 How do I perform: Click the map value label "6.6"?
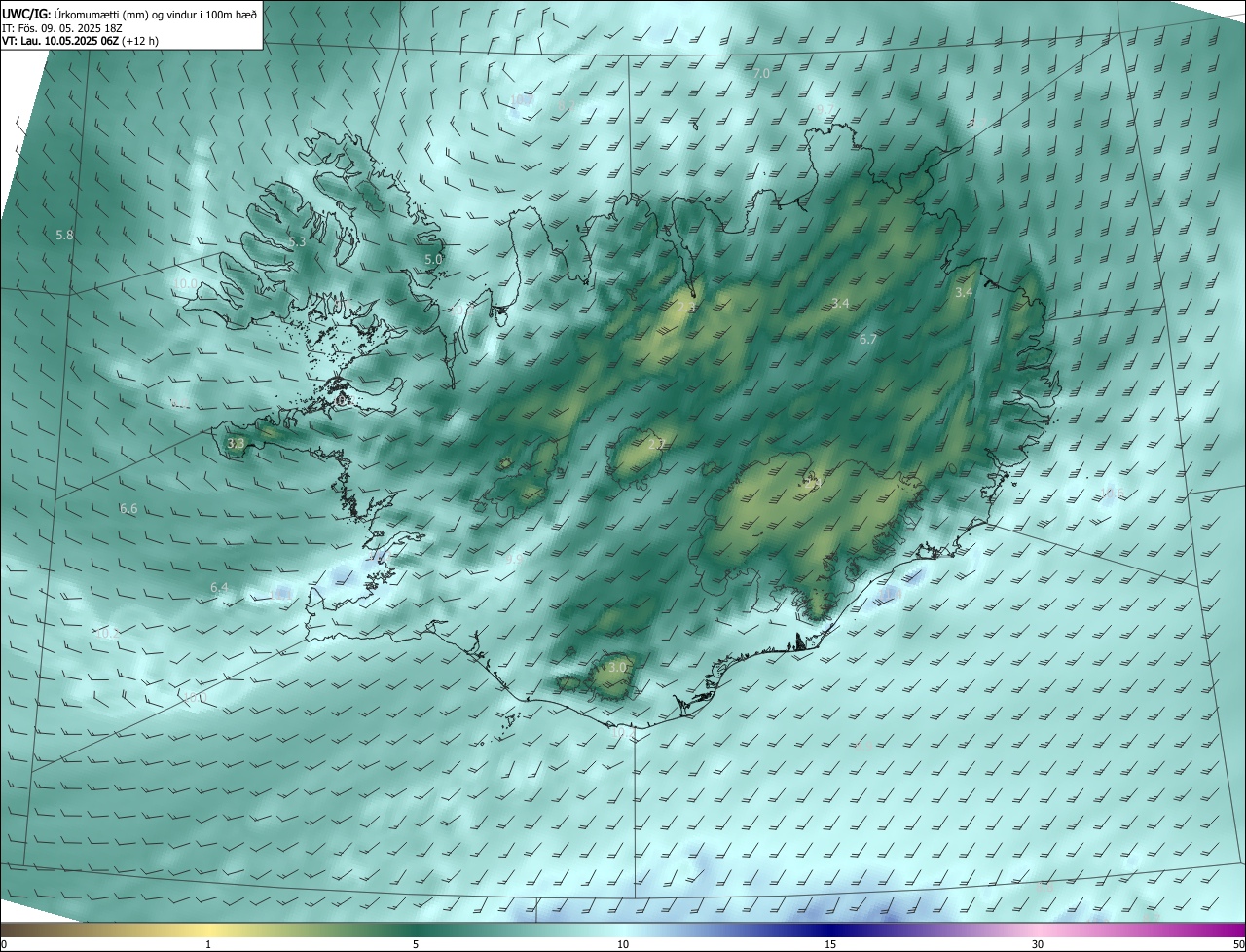click(x=128, y=509)
